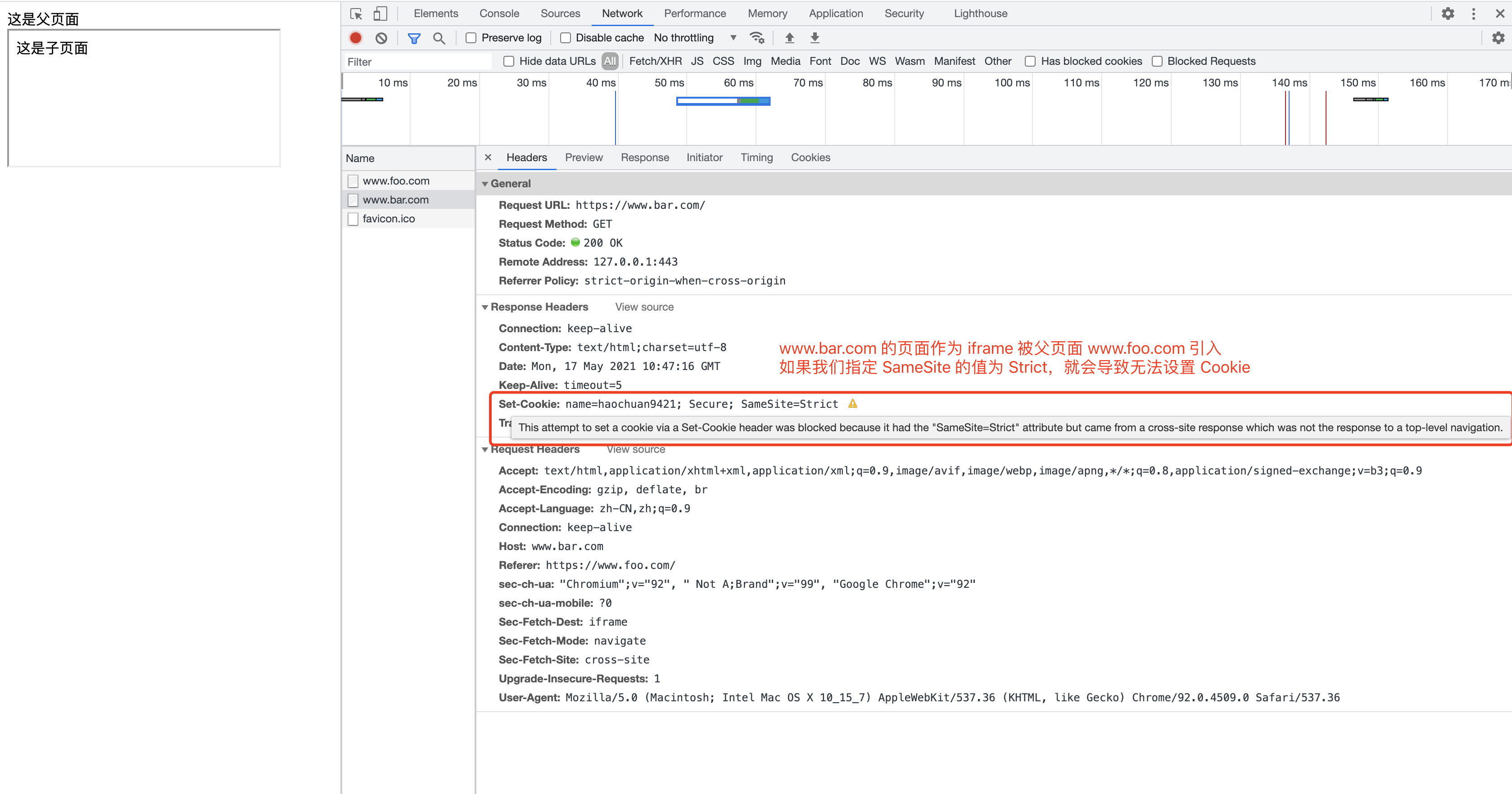Toggle the device toolbar icon

pyautogui.click(x=380, y=14)
